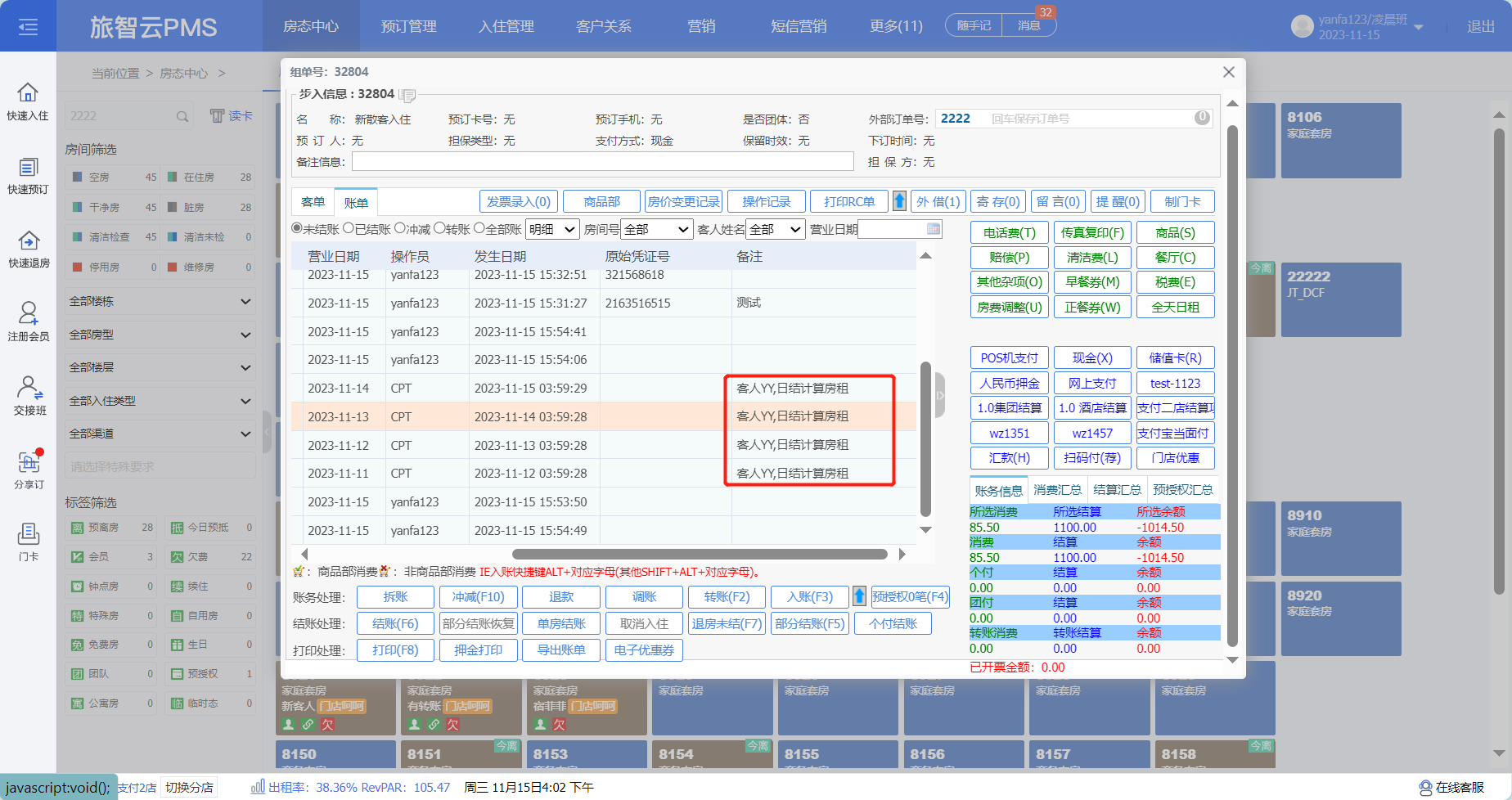Open 门卡 sidebar icon

(29, 542)
